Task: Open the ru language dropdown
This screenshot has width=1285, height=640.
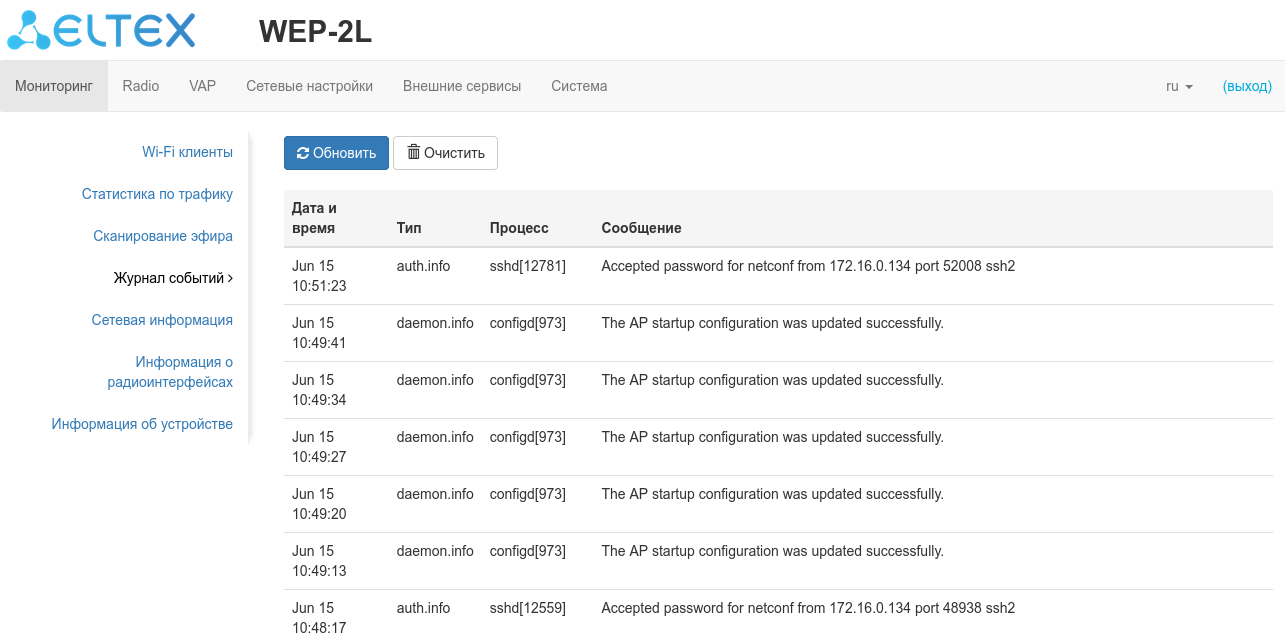Action: (1179, 86)
